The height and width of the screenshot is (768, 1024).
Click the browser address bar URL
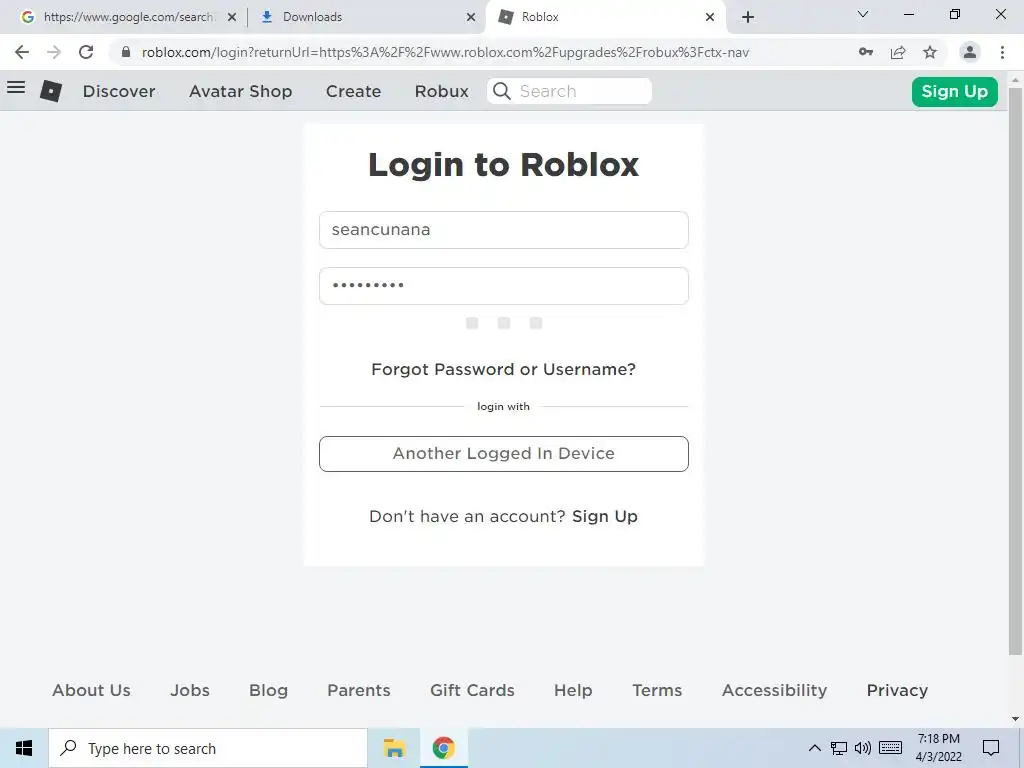(x=445, y=52)
